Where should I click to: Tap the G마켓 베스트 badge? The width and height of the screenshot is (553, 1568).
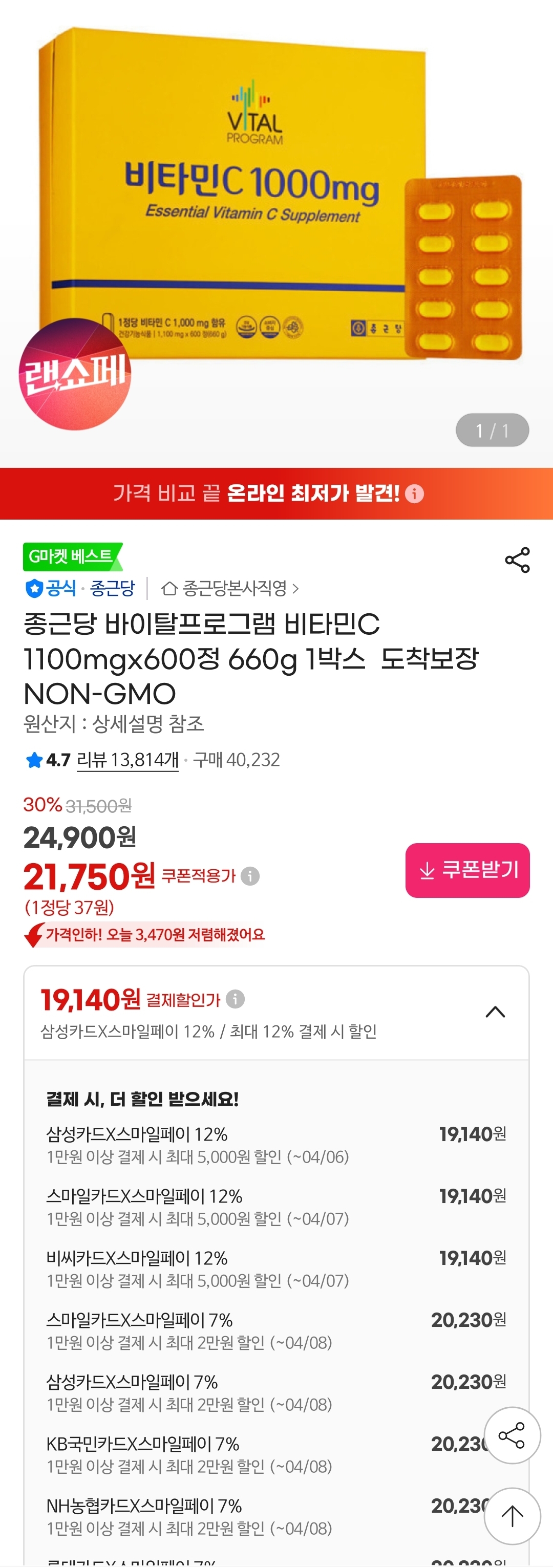72,556
